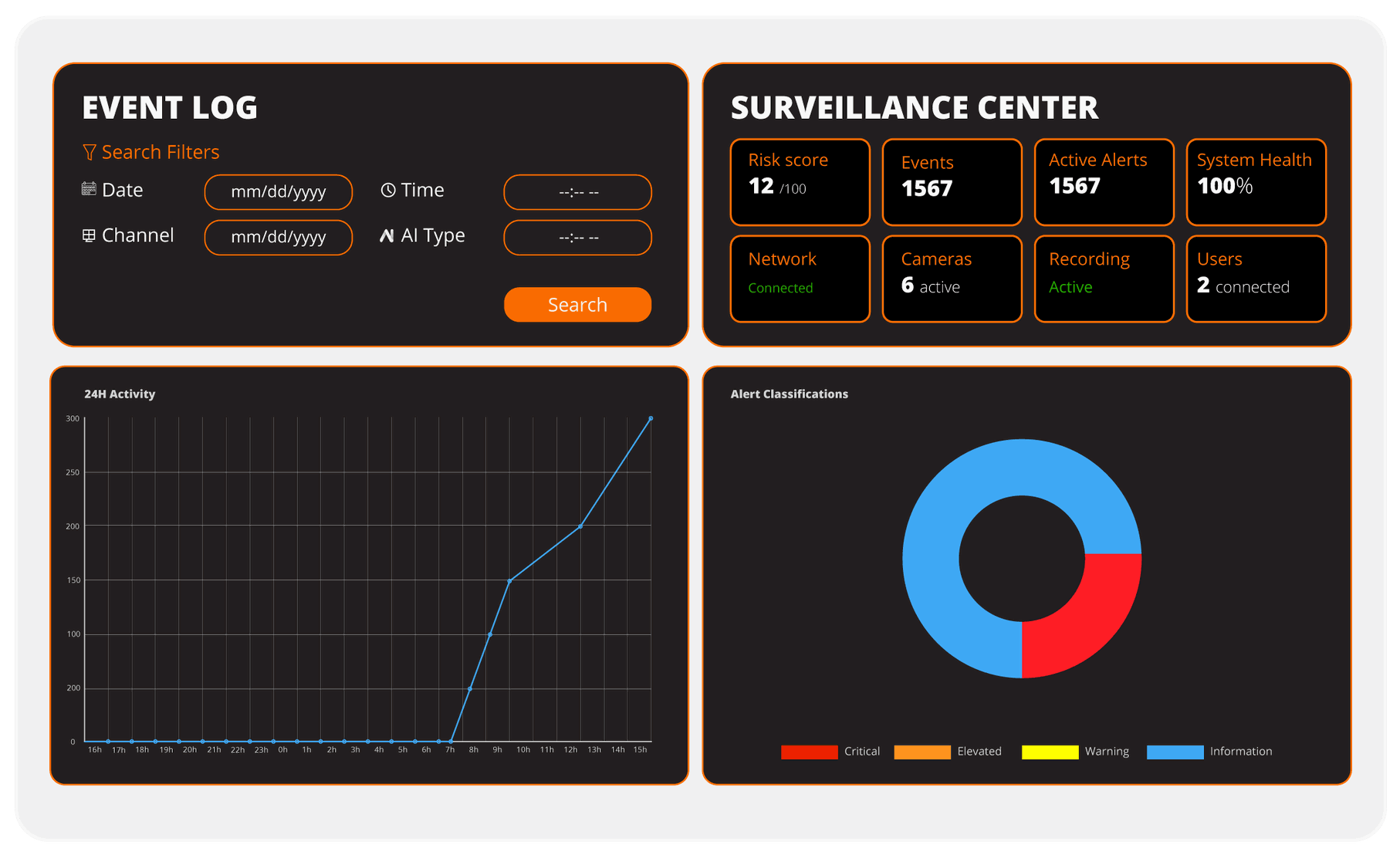This screenshot has height=862, width=1400.
Task: Click the calendar icon next to Date
Action: 89,189
